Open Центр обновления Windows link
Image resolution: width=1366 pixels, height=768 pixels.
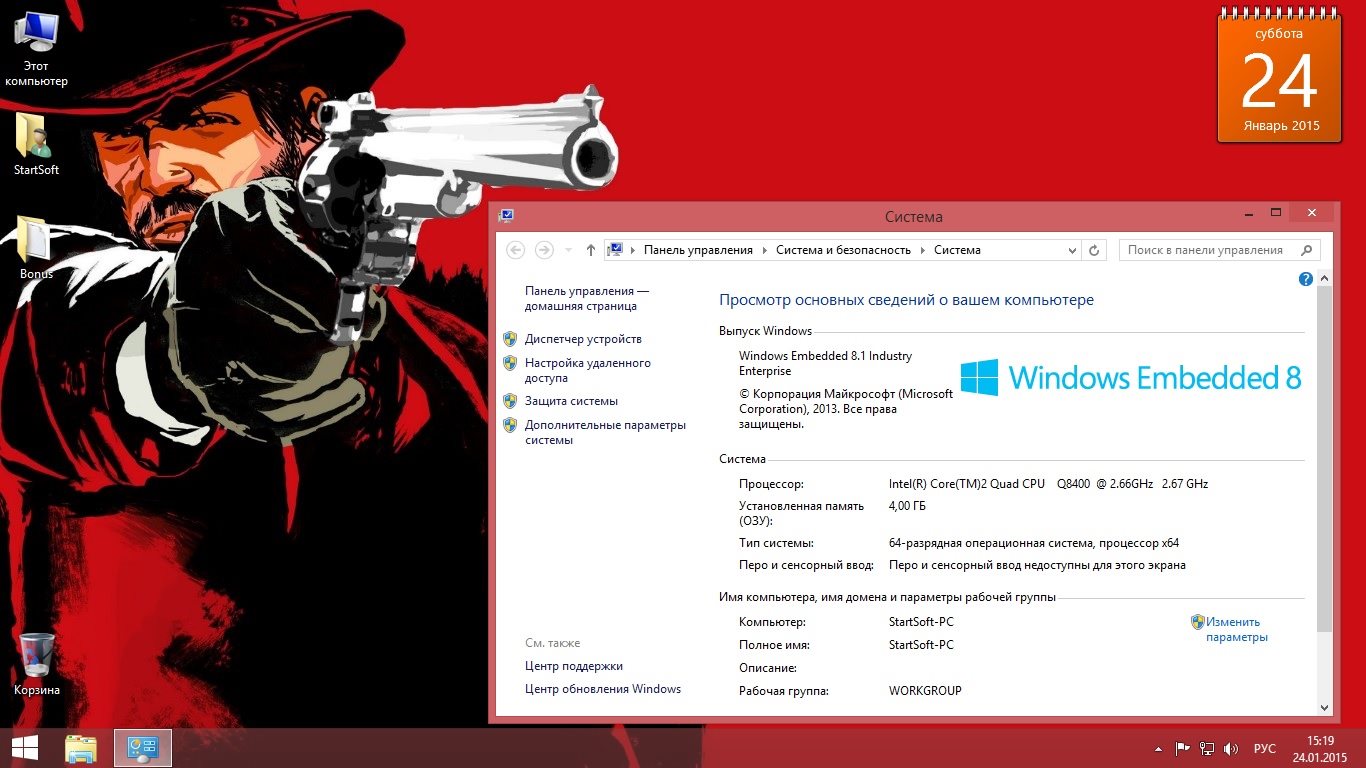[x=603, y=689]
